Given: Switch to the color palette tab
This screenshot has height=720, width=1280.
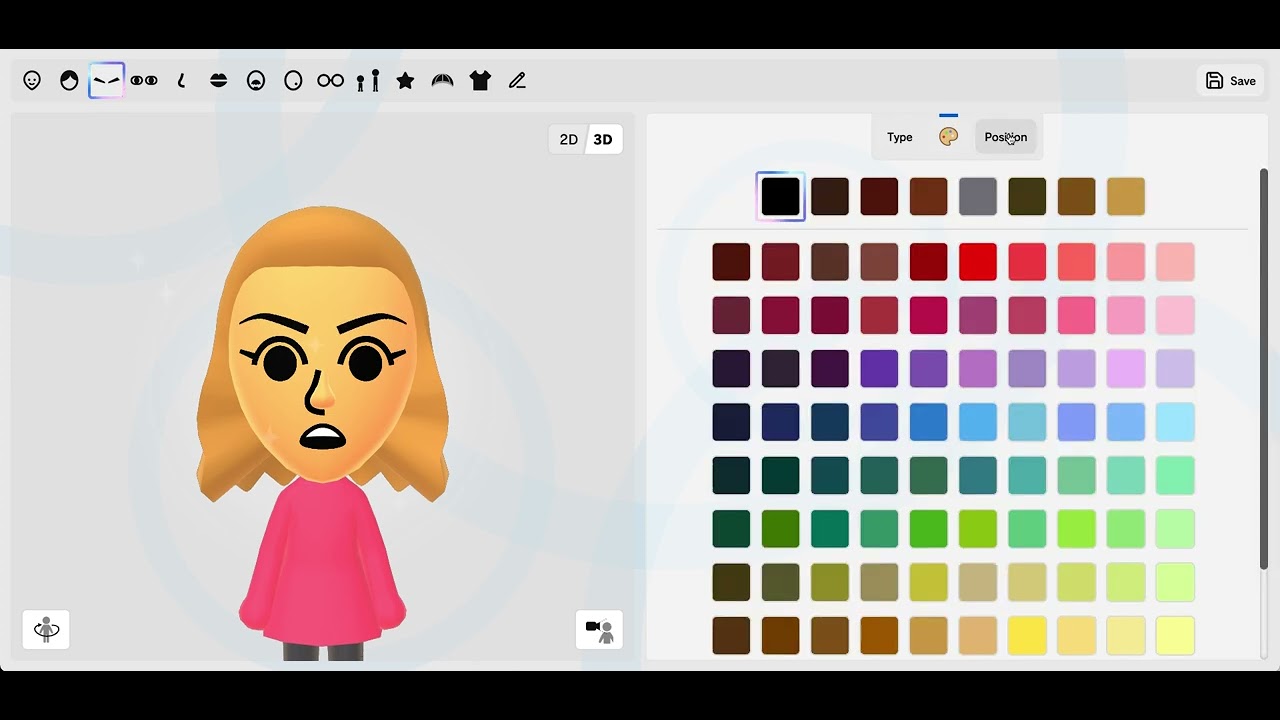Looking at the screenshot, I should coord(949,137).
